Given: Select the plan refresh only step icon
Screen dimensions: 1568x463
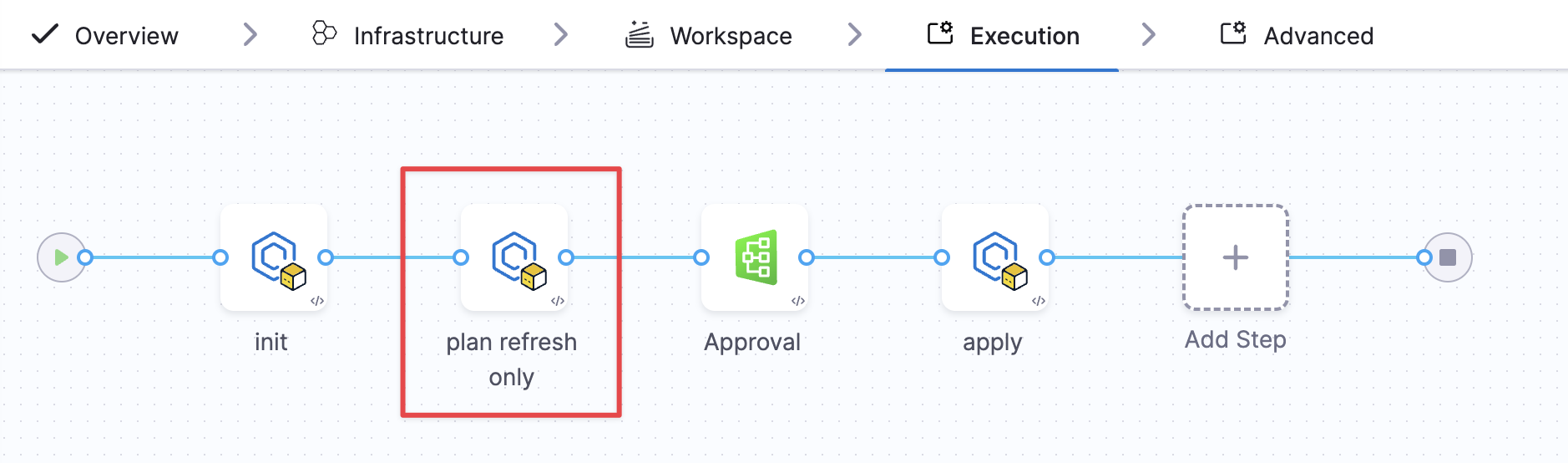Looking at the screenshot, I should 514,257.
